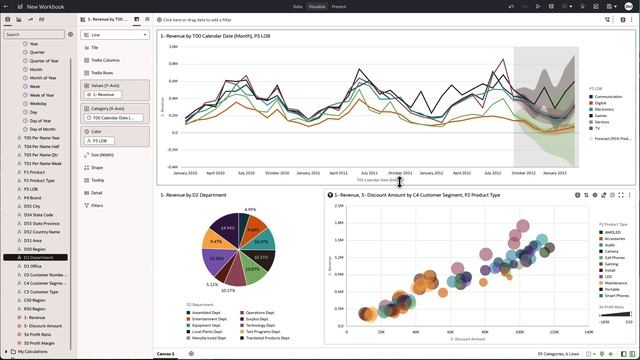Image resolution: width=640 pixels, height=360 pixels.
Task: Click the data panel options icon beside Search
Action: pos(71,34)
